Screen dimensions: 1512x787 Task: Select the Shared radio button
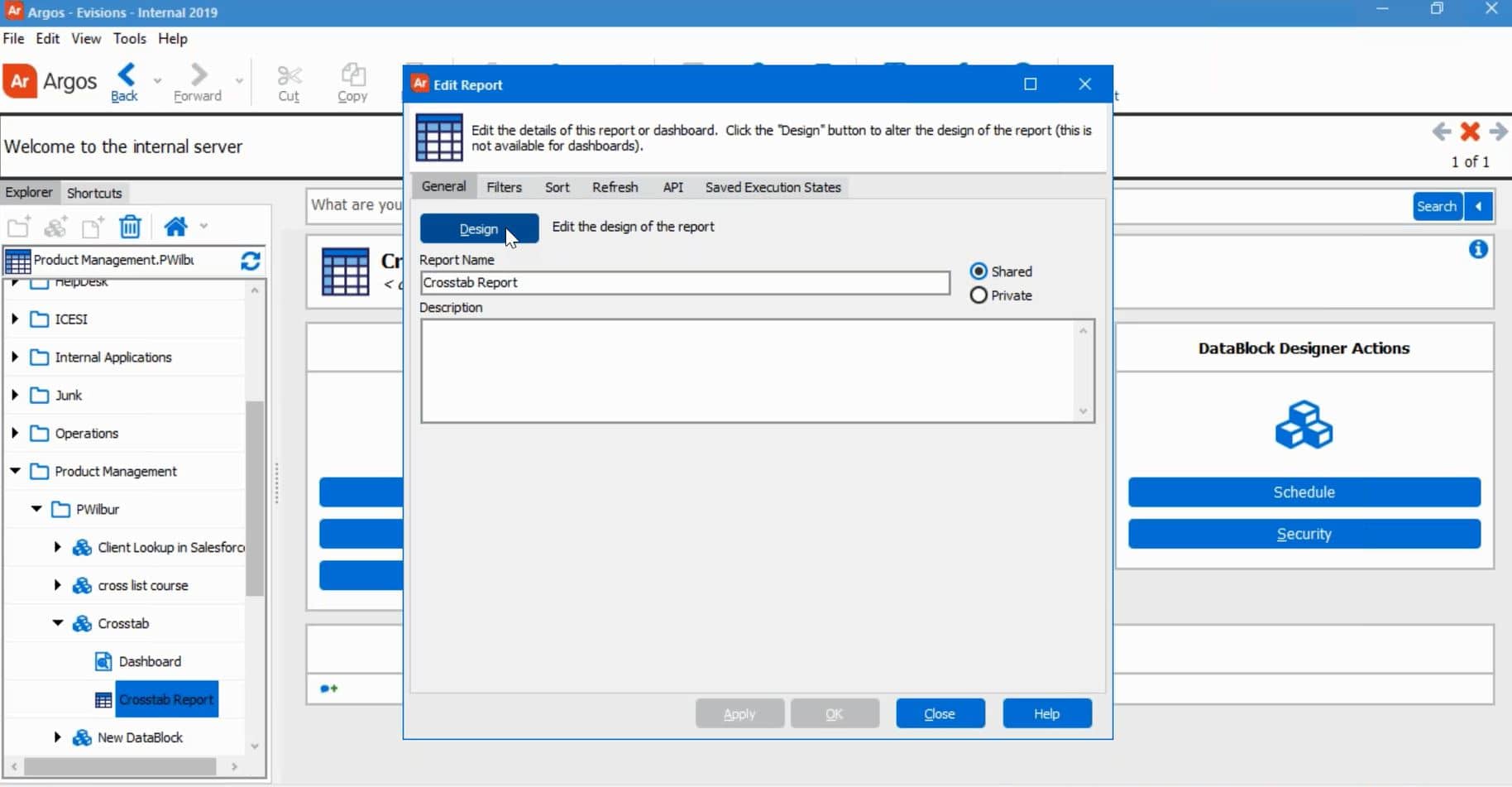point(979,271)
